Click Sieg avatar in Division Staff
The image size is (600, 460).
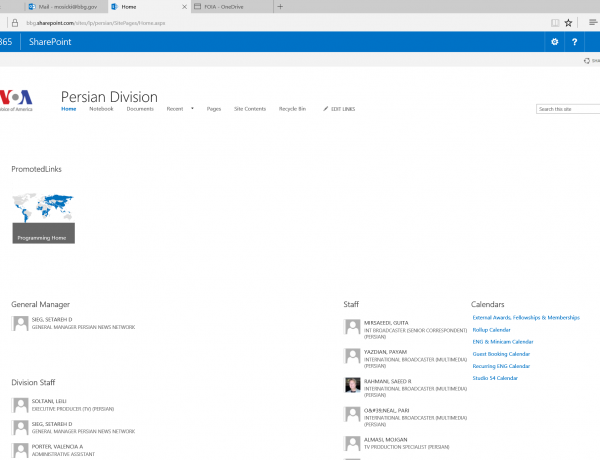tap(20, 427)
